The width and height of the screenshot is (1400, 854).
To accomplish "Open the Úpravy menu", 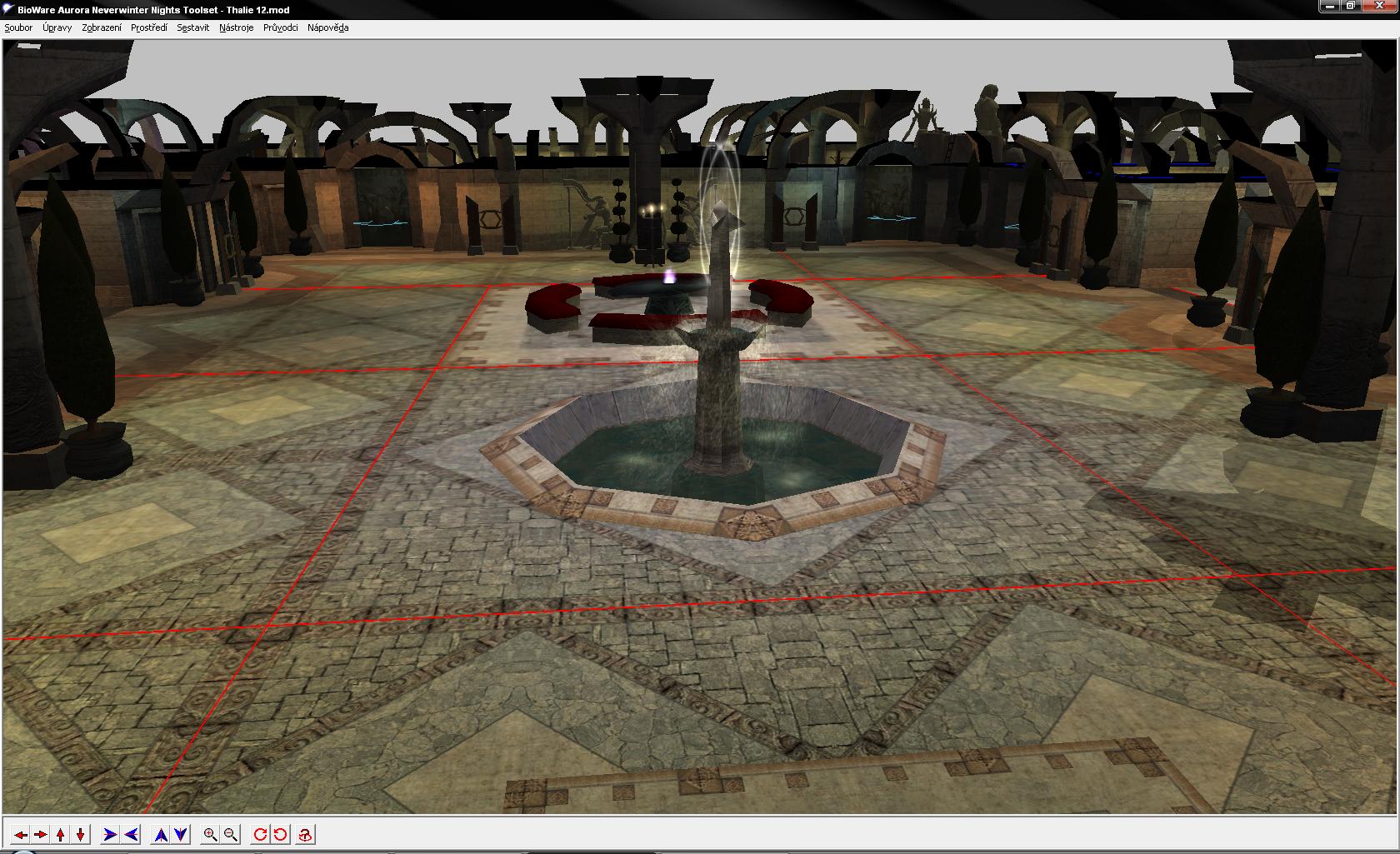I will pos(57,27).
